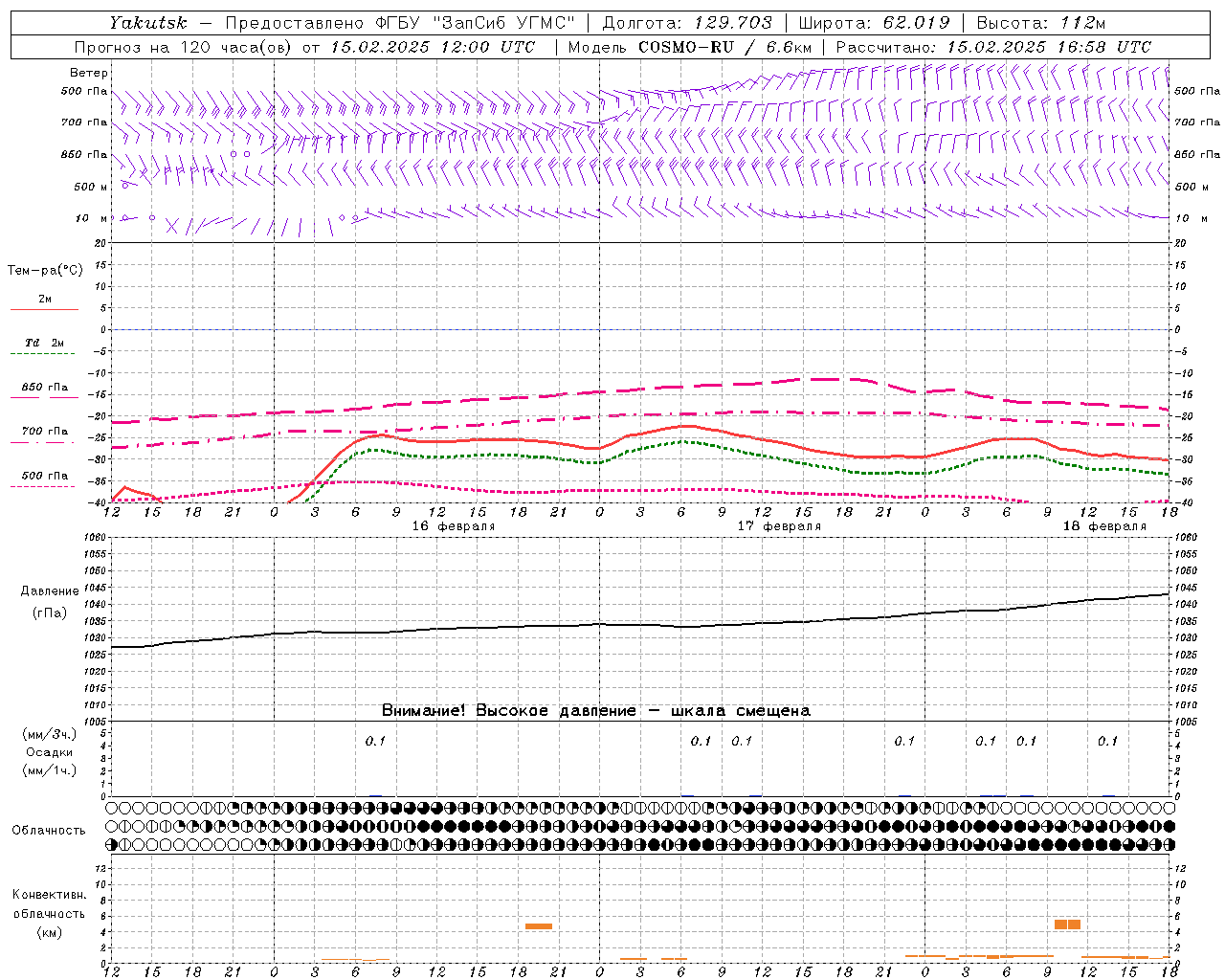Image resolution: width=1225 pixels, height=980 pixels.
Task: Click the 'Широта: 62.019' value
Action: 874,22
